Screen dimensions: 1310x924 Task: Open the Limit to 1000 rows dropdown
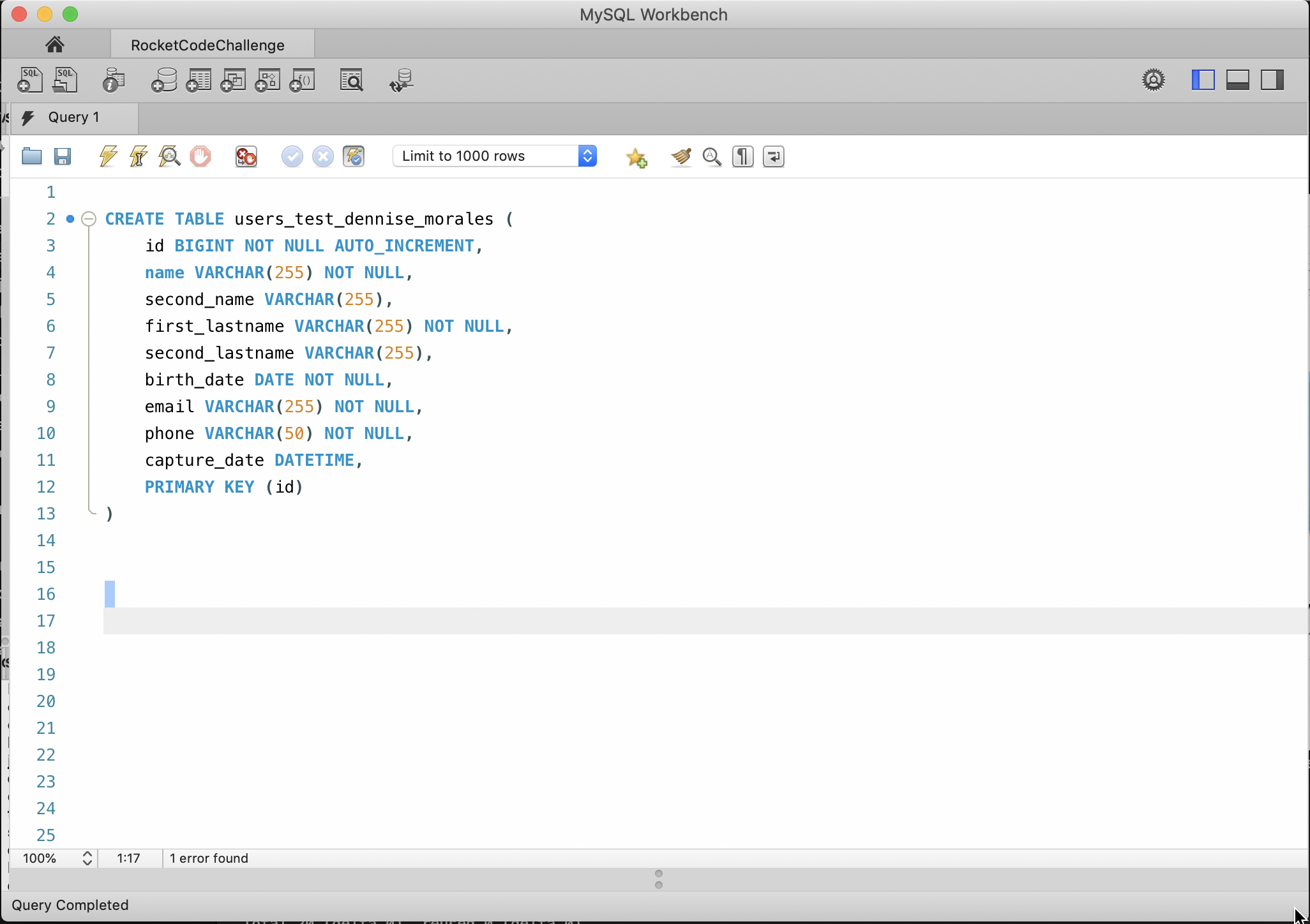click(x=587, y=156)
